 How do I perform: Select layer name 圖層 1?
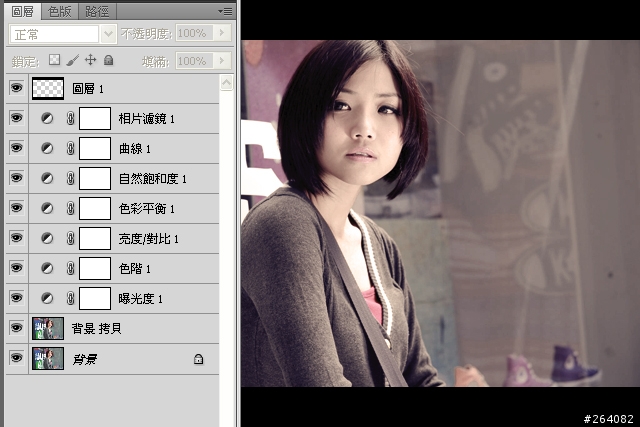[x=88, y=89]
